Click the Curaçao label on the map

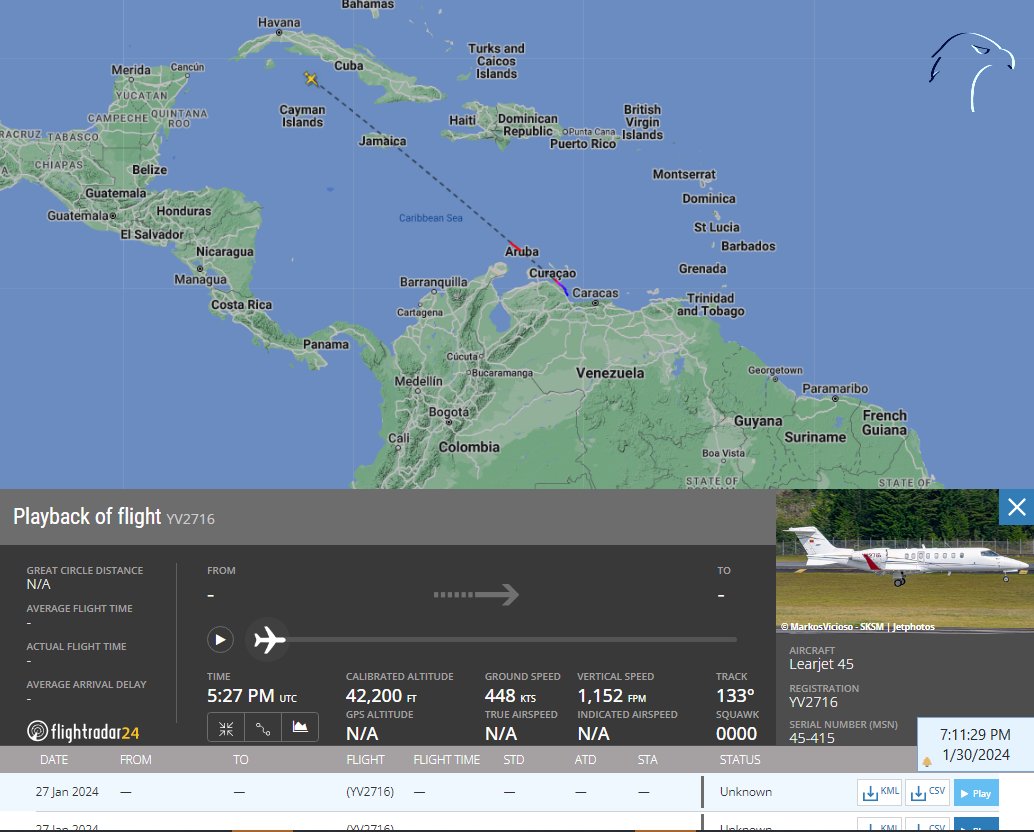[553, 273]
